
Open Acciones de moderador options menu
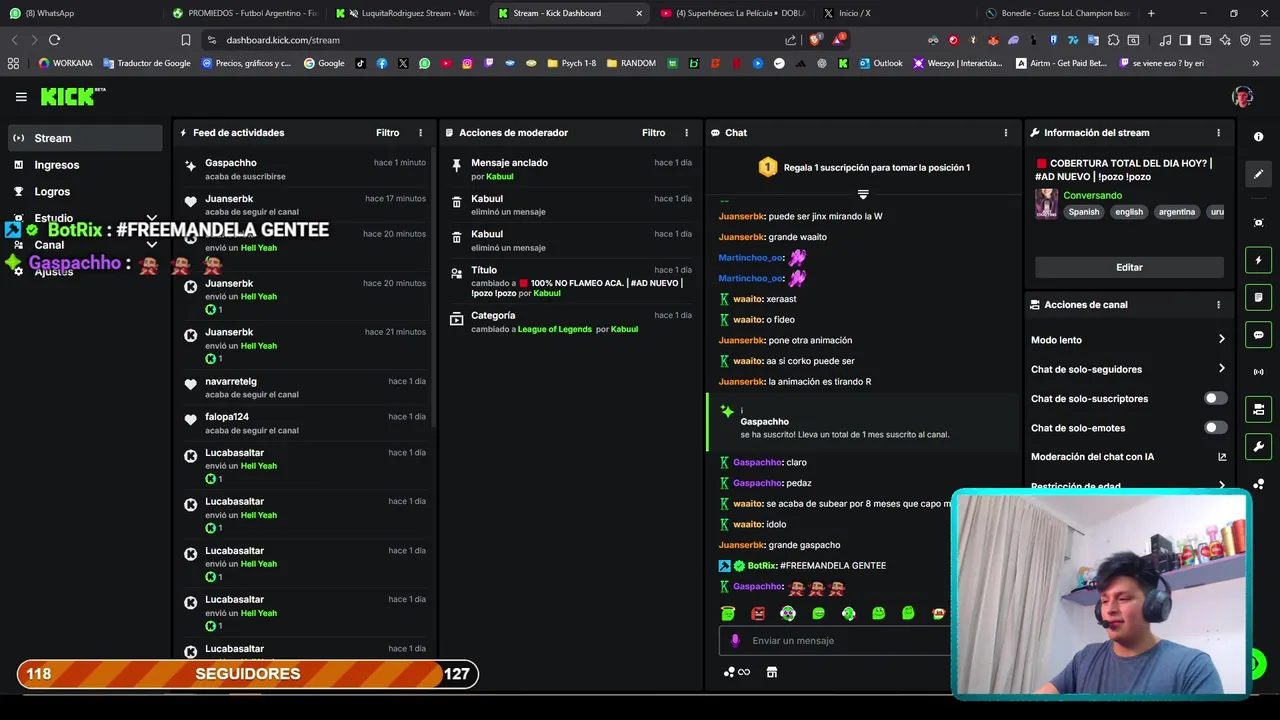(x=686, y=133)
